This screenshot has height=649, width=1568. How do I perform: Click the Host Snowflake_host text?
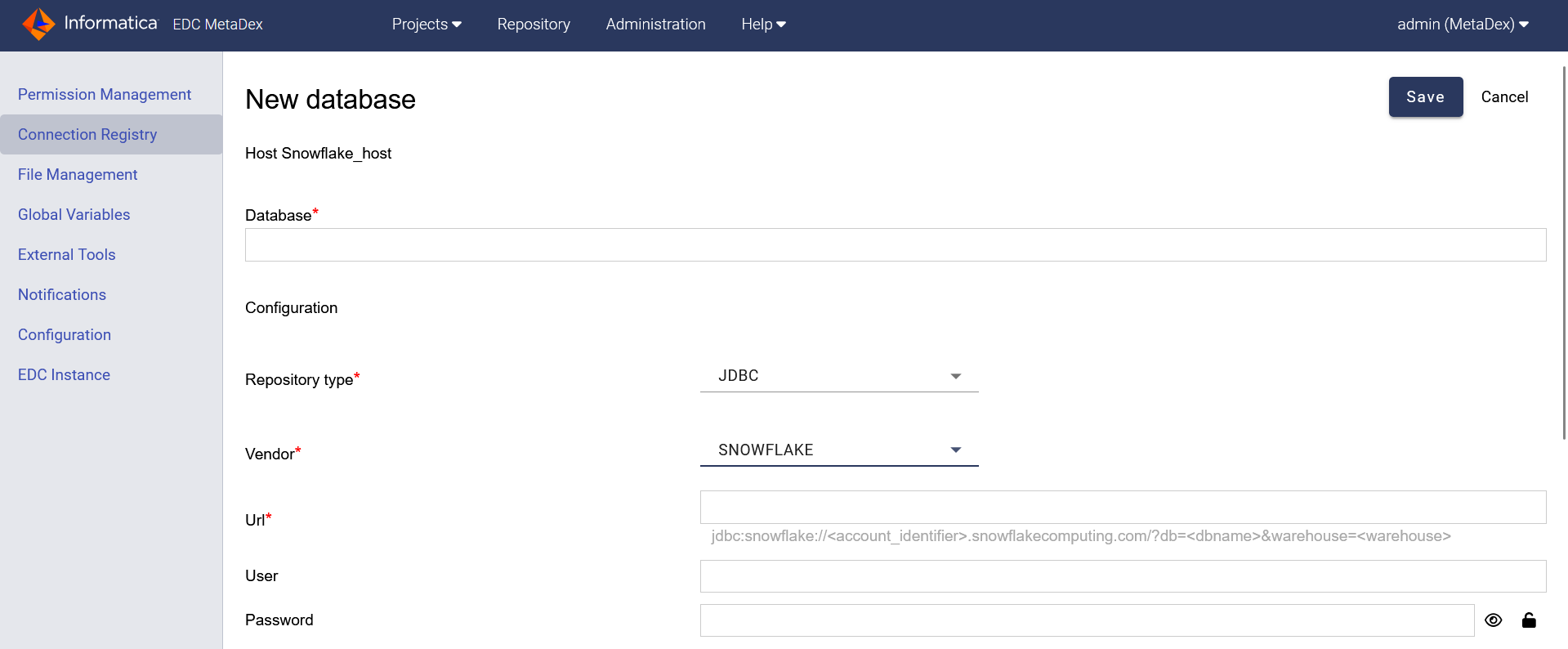click(x=318, y=154)
